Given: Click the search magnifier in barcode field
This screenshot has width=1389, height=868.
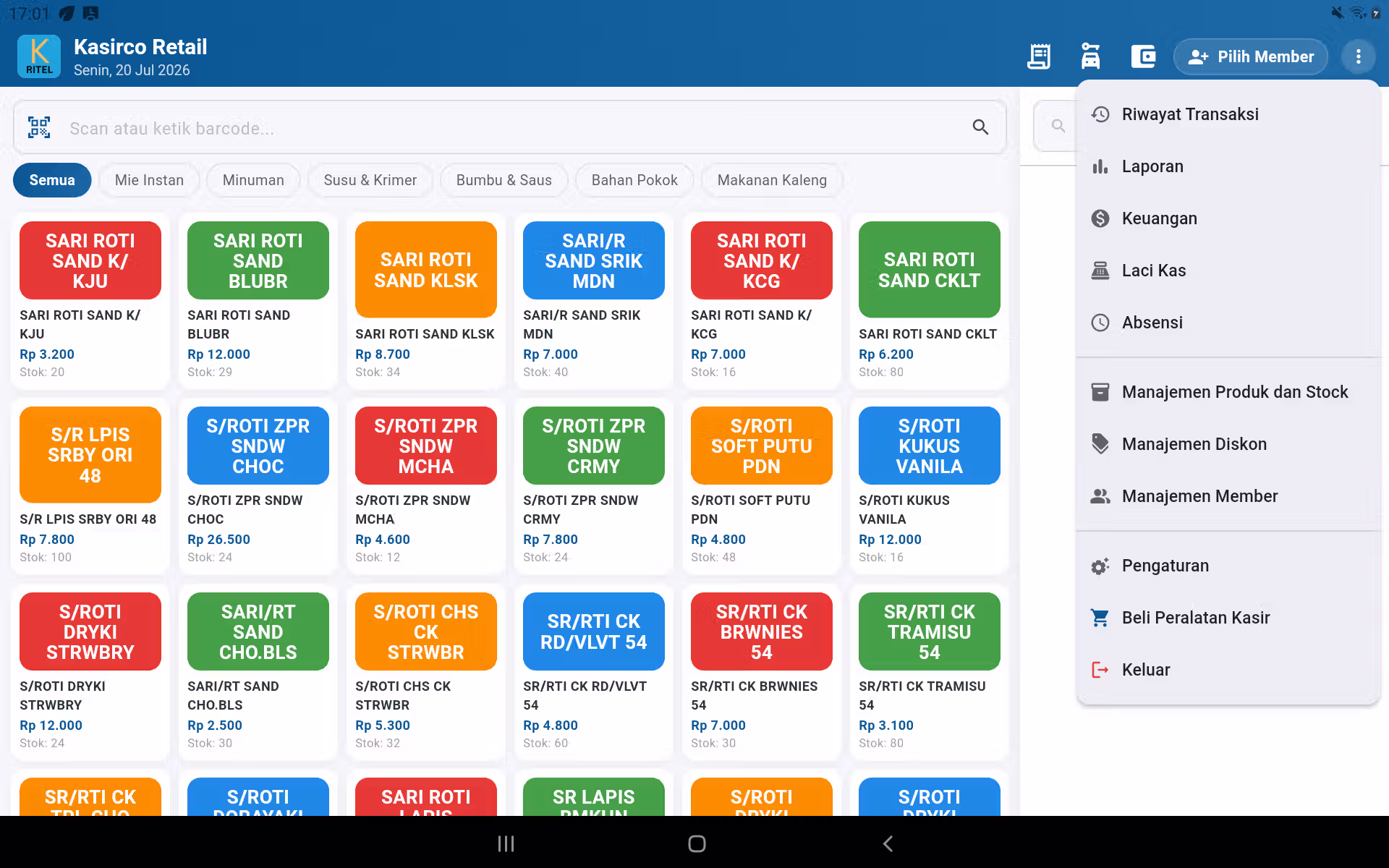Looking at the screenshot, I should point(980,127).
